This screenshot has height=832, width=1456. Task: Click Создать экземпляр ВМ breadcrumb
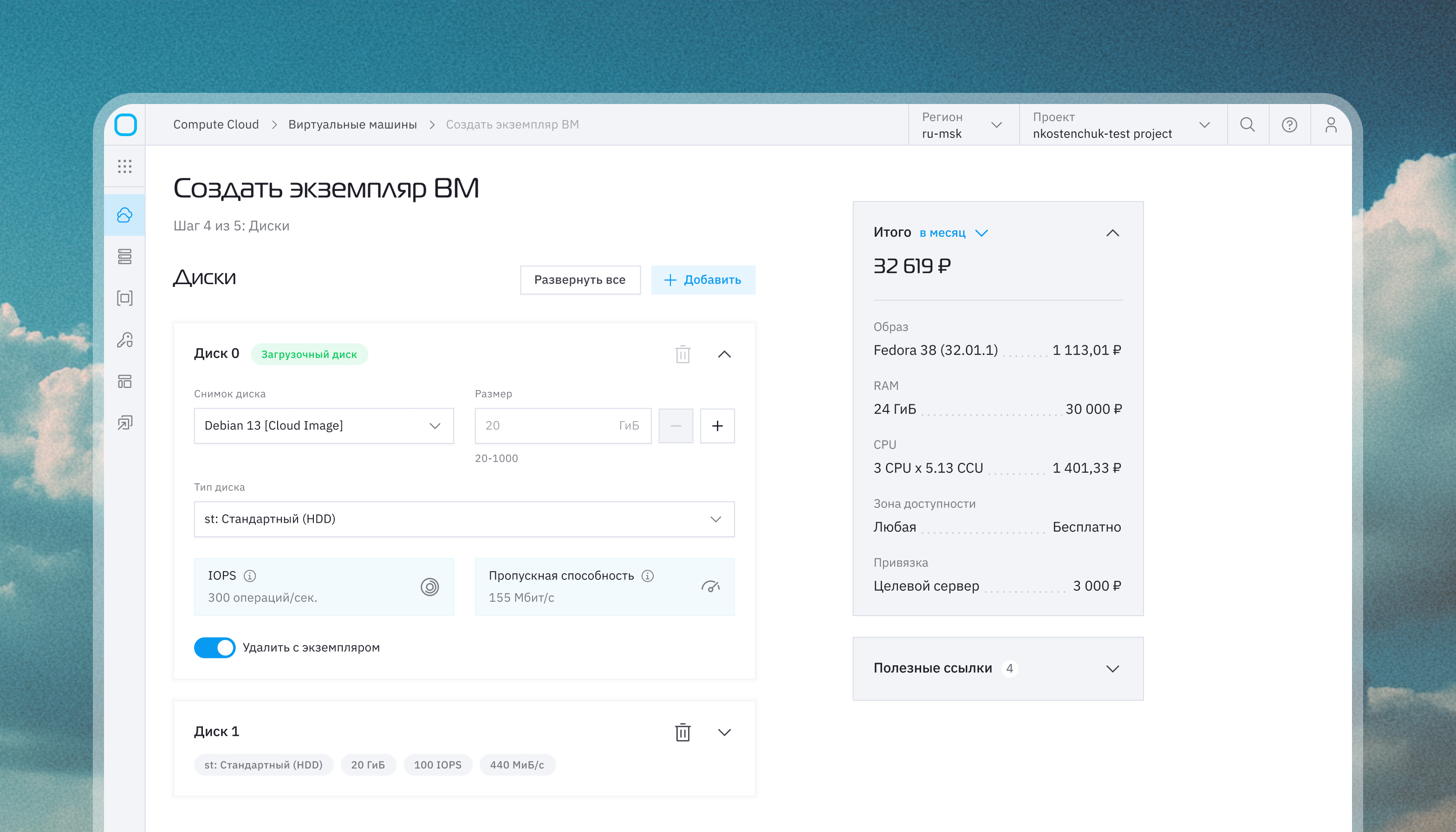513,124
